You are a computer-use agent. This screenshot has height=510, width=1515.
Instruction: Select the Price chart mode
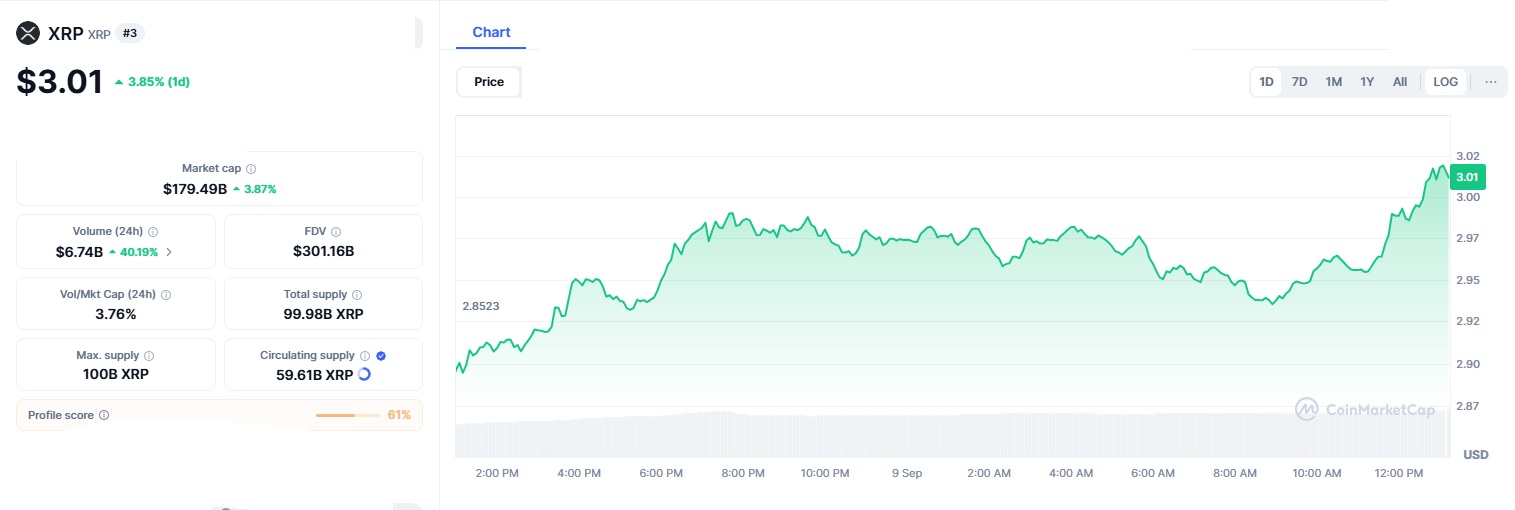pos(489,82)
